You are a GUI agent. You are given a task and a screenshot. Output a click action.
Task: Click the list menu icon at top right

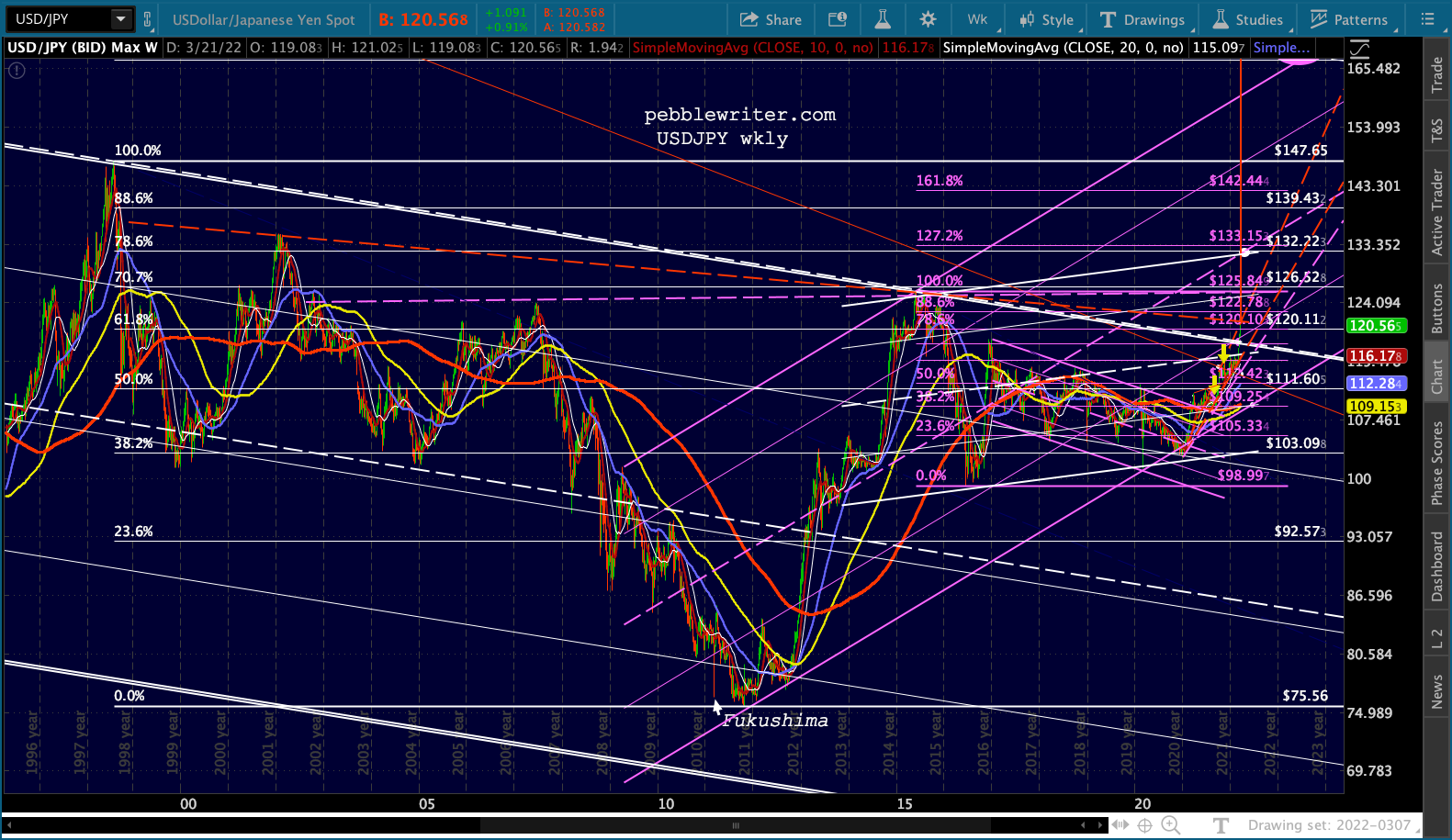click(x=1427, y=19)
